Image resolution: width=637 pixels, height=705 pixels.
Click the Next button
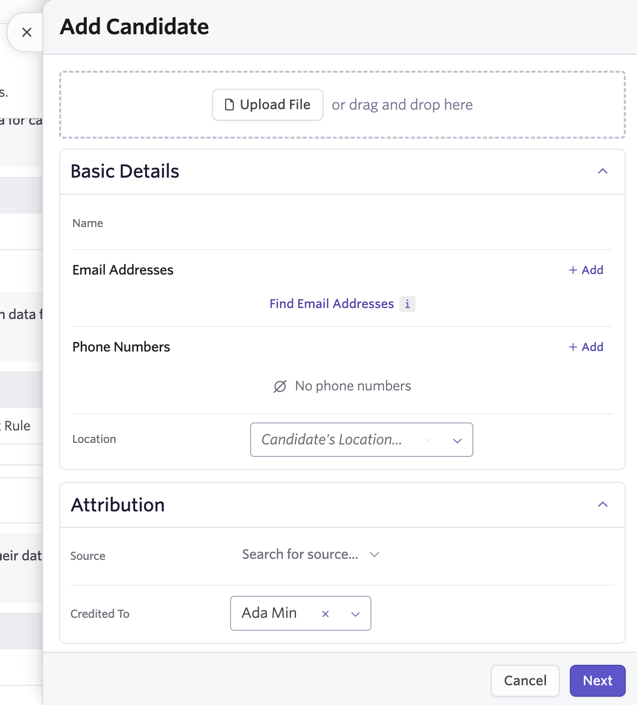coord(597,681)
